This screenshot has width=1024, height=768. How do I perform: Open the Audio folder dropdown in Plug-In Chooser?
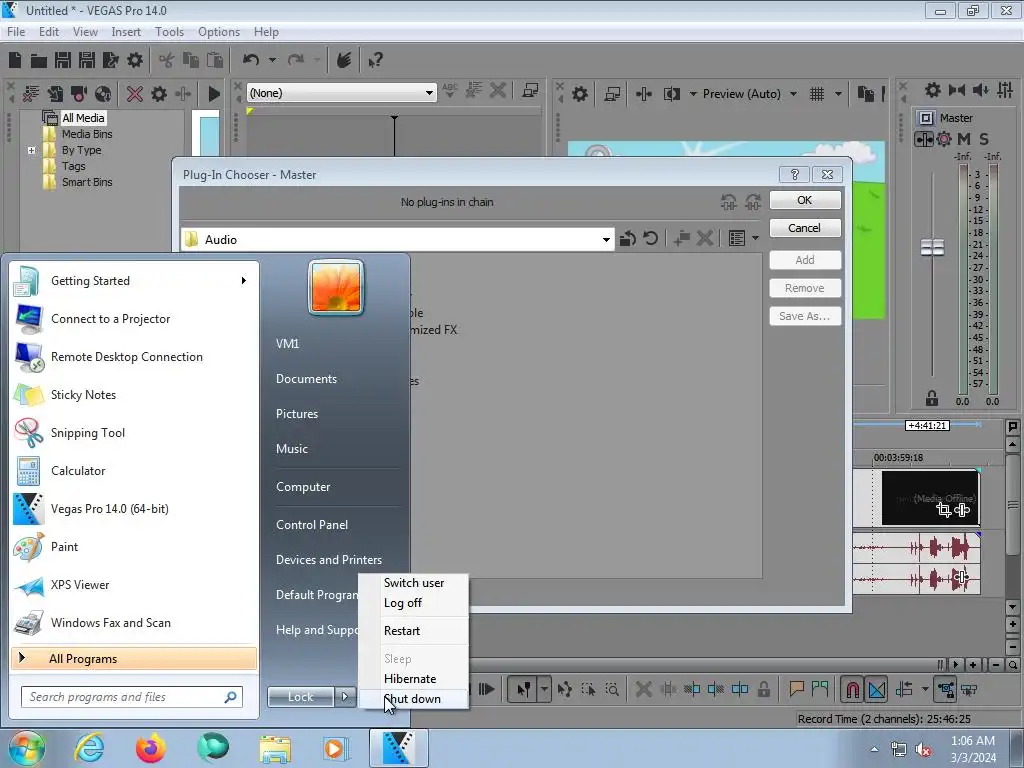coord(606,240)
